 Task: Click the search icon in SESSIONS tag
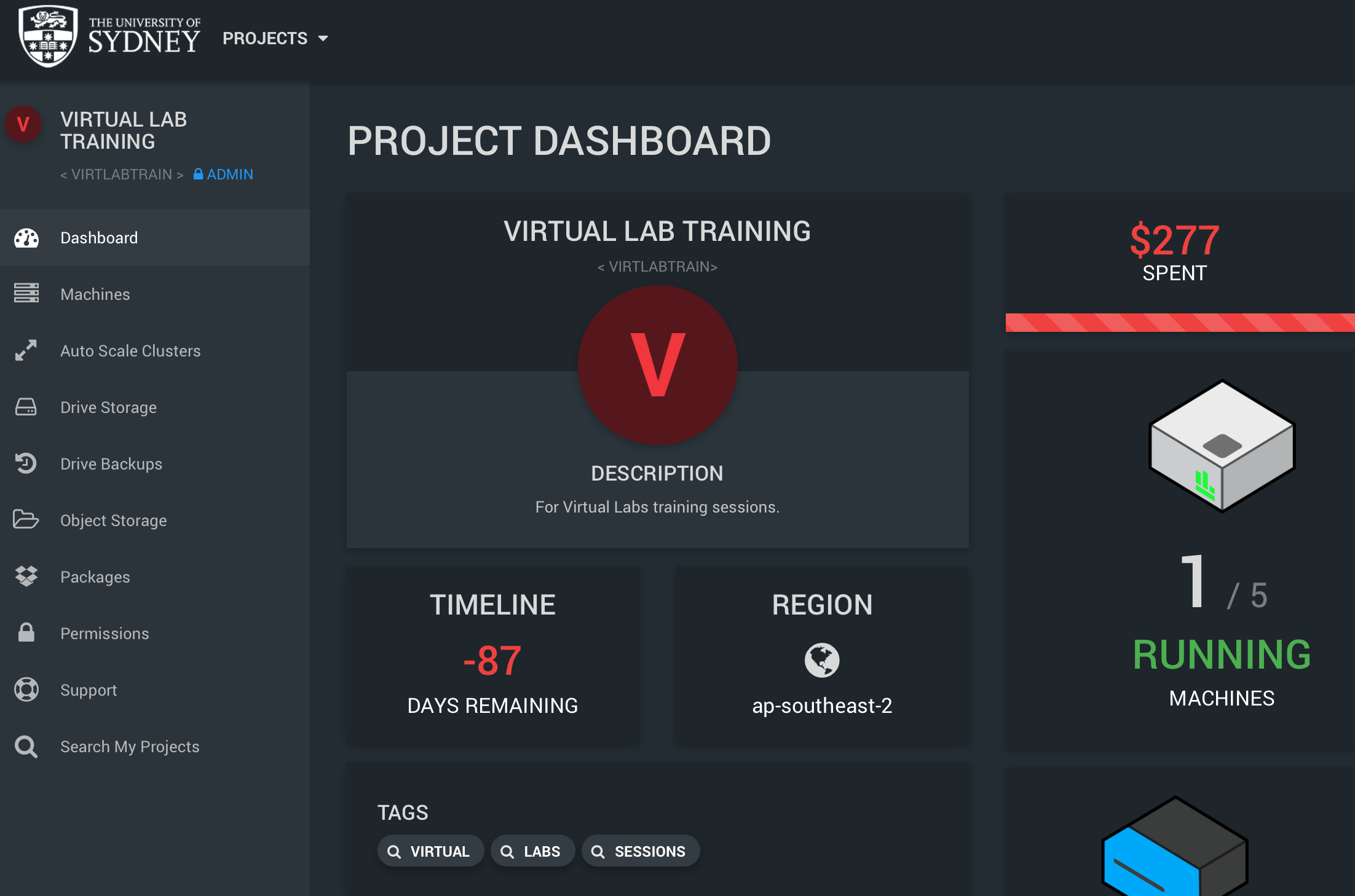tap(598, 852)
